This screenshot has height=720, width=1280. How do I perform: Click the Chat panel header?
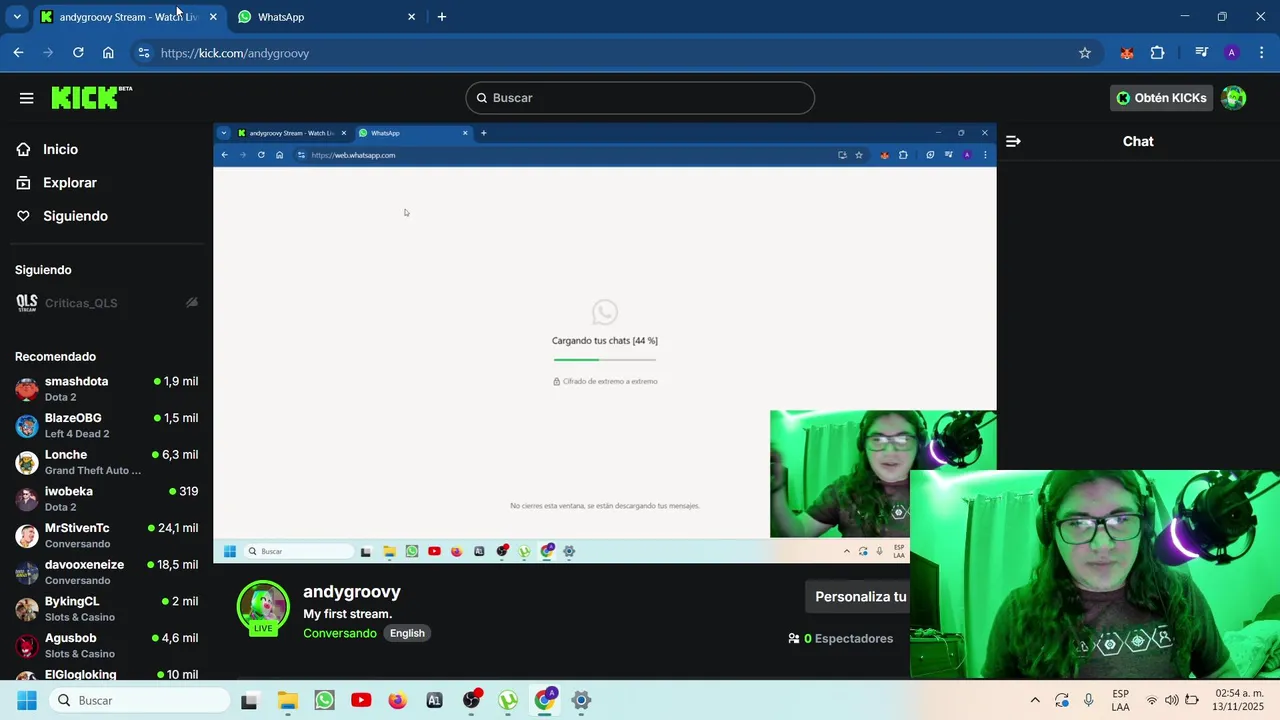[x=1138, y=141]
